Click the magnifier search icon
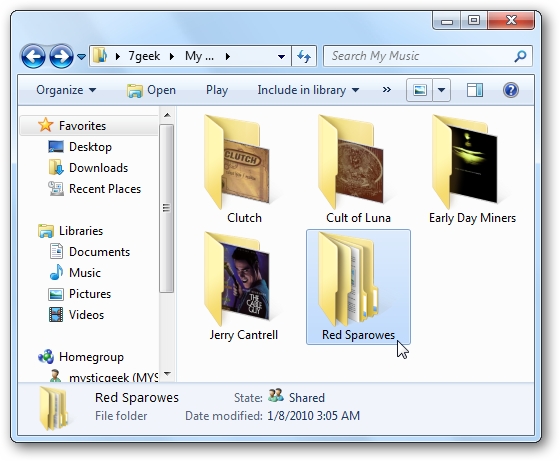Screen dimensions: 560x461 click(520, 56)
